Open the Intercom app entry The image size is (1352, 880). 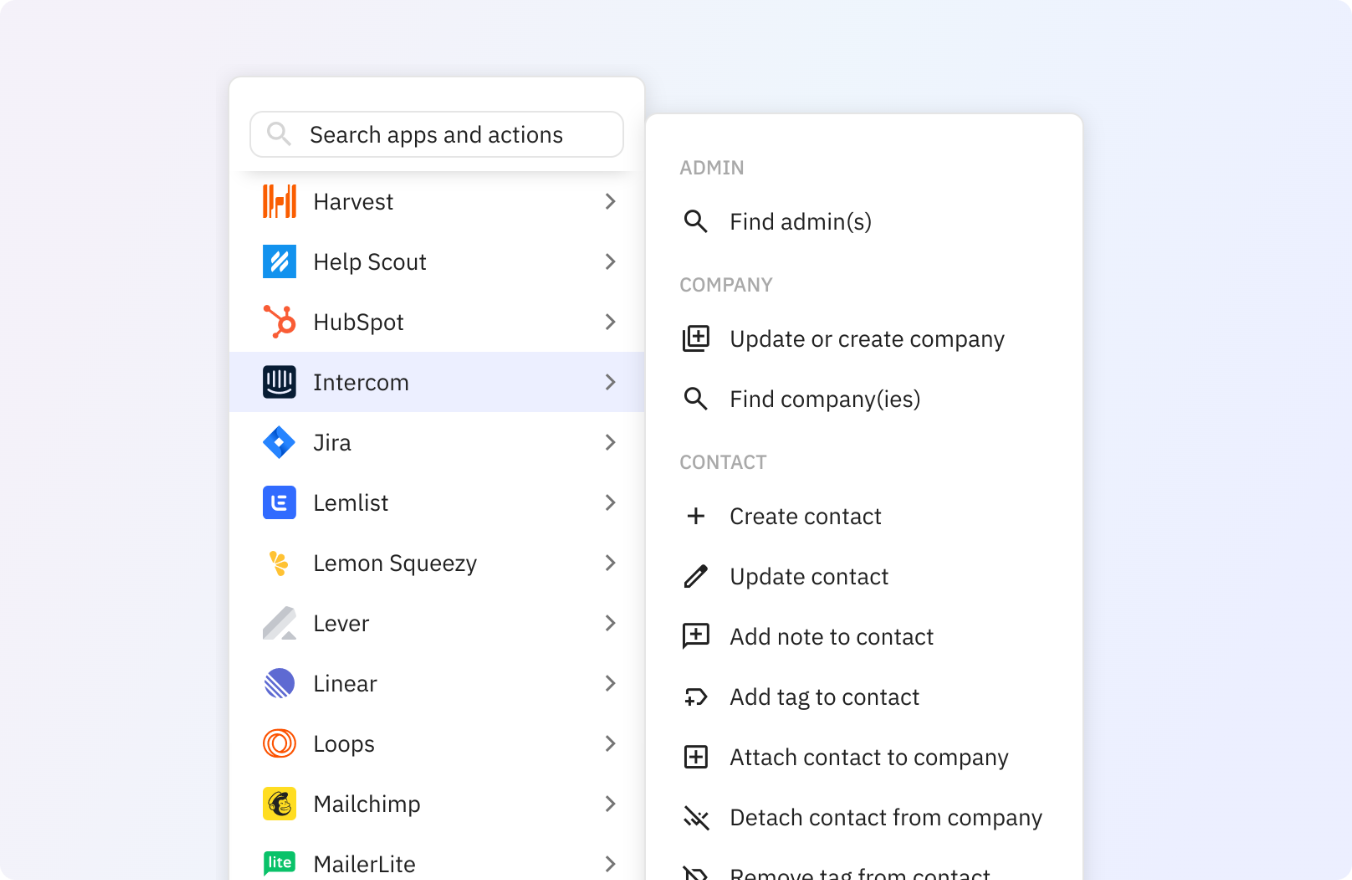pos(437,382)
